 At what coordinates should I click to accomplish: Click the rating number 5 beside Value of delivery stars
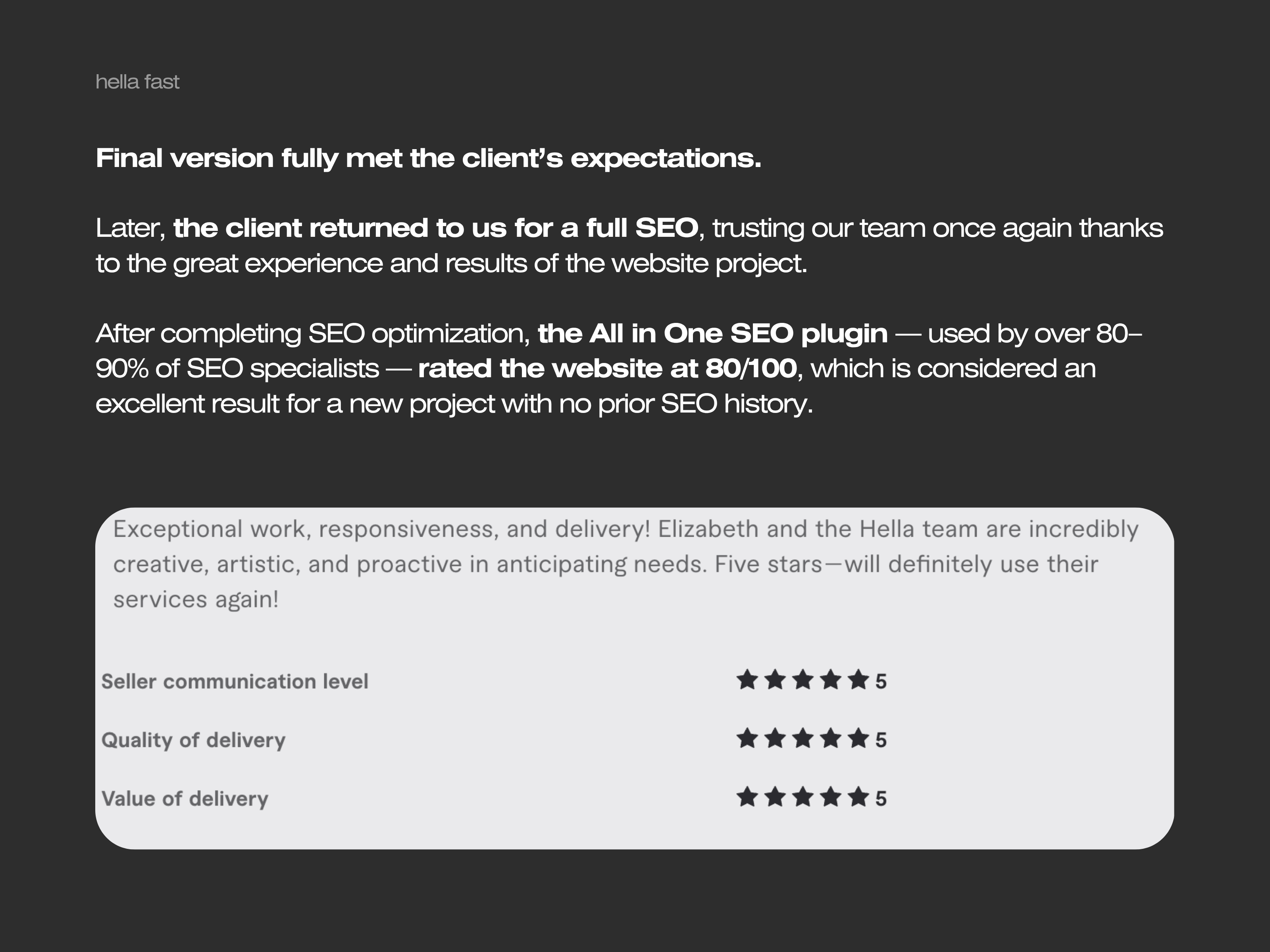[881, 799]
